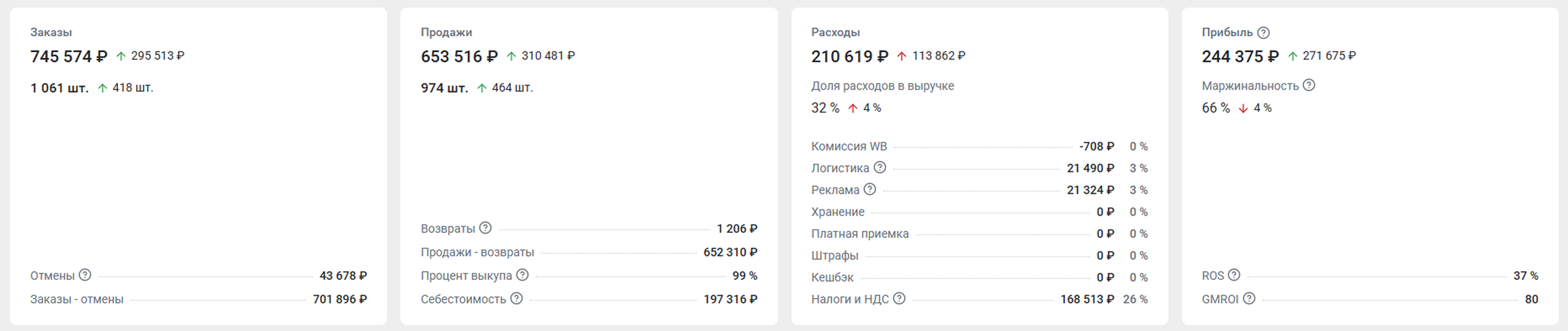
Task: Open the Реклама question mark icon
Action: pos(870,189)
